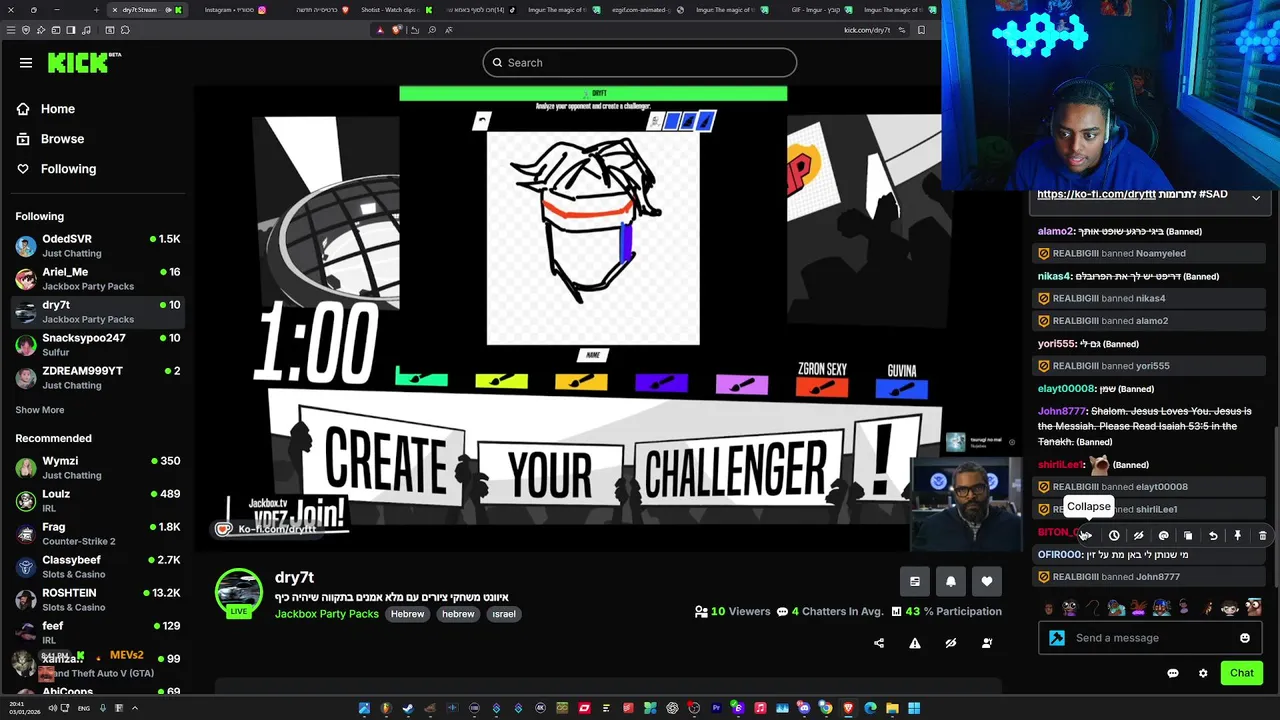Open Ariel_Me channel in sidebar
This screenshot has height=720, width=1280.
pyautogui.click(x=98, y=279)
